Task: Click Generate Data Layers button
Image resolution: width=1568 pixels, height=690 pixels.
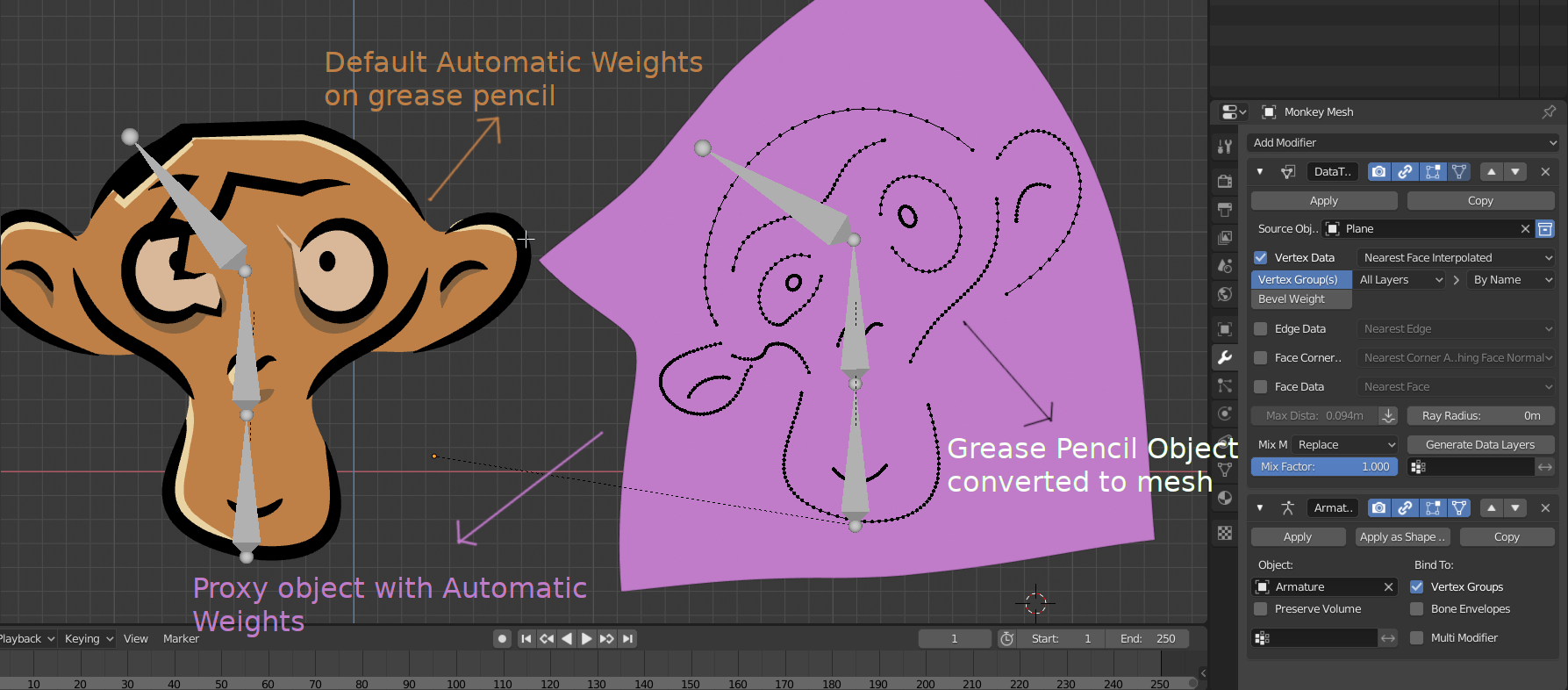Action: click(1480, 445)
